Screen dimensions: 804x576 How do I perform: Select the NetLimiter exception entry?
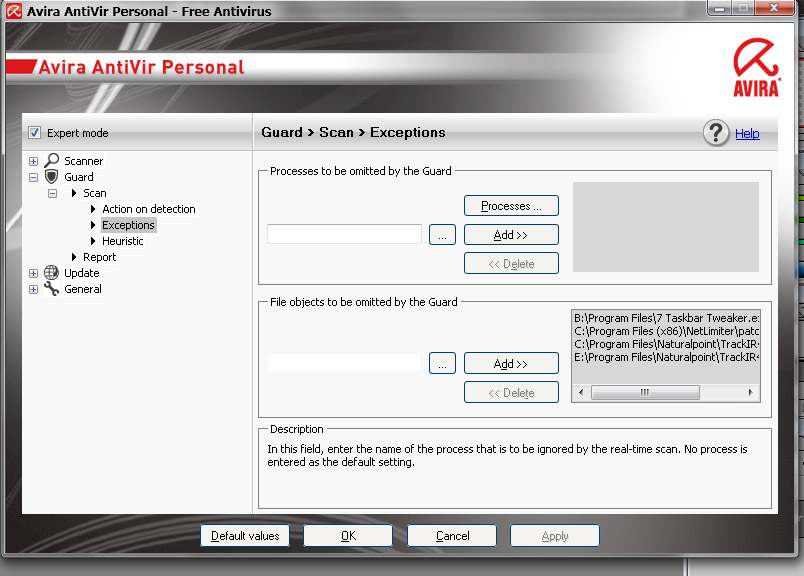pyautogui.click(x=666, y=331)
